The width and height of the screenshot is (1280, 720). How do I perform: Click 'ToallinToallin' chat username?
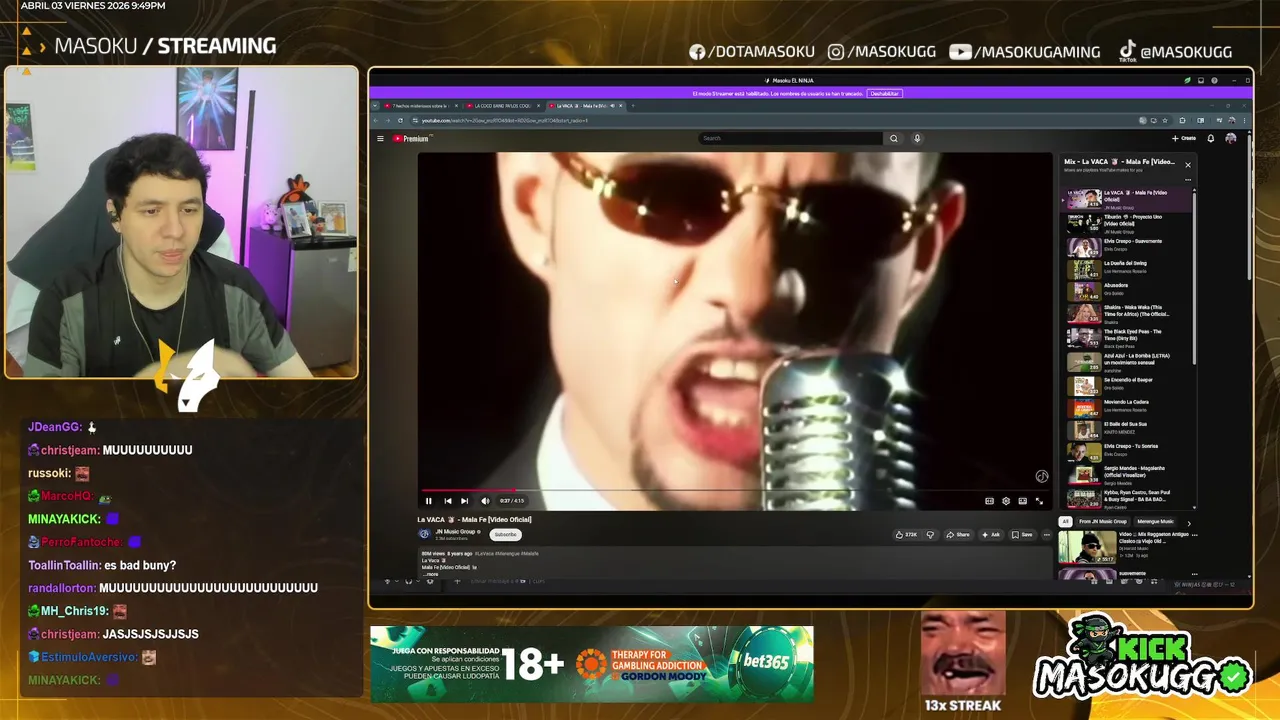pos(64,565)
